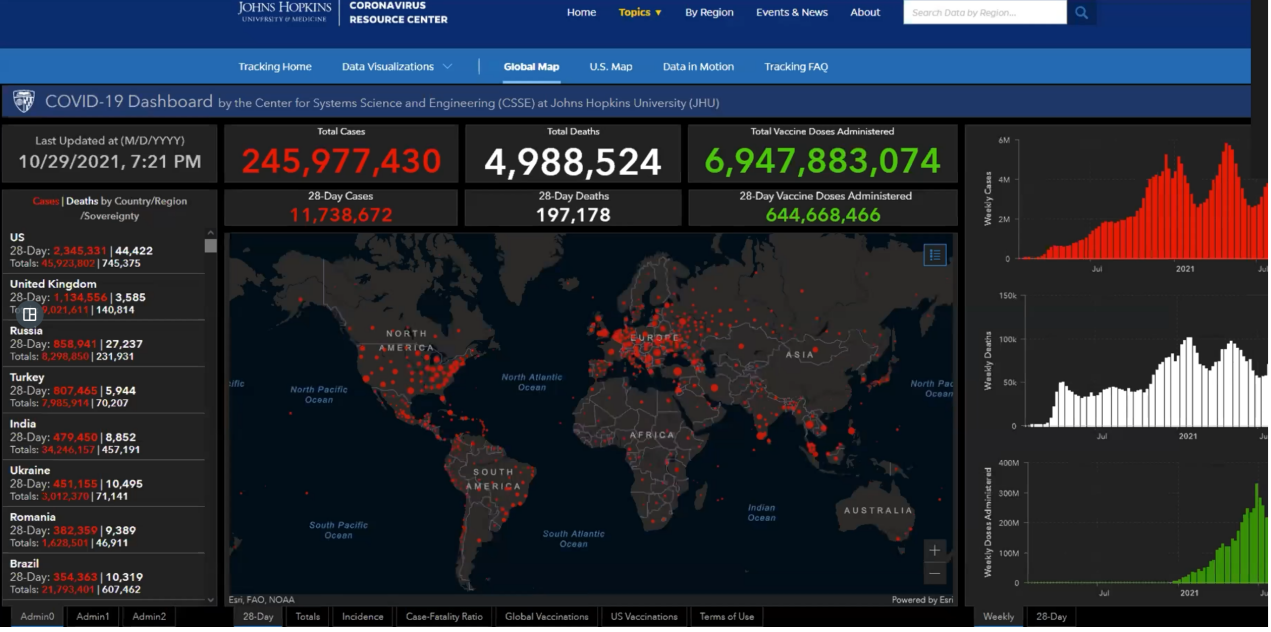Show the Case-Fatality Ratio map
Viewport: 1271px width, 632px height.
coord(444,617)
